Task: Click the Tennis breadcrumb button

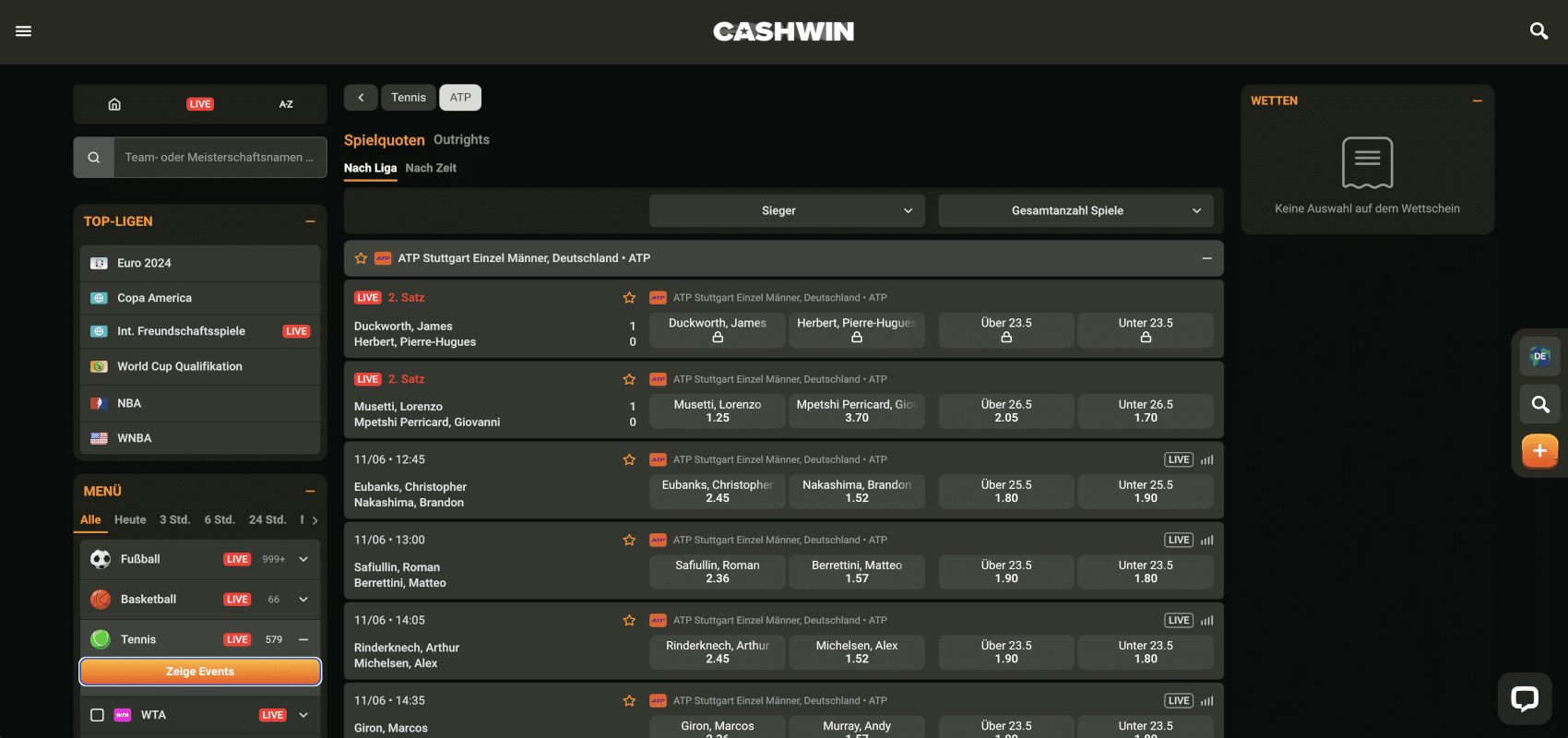Action: tap(409, 98)
